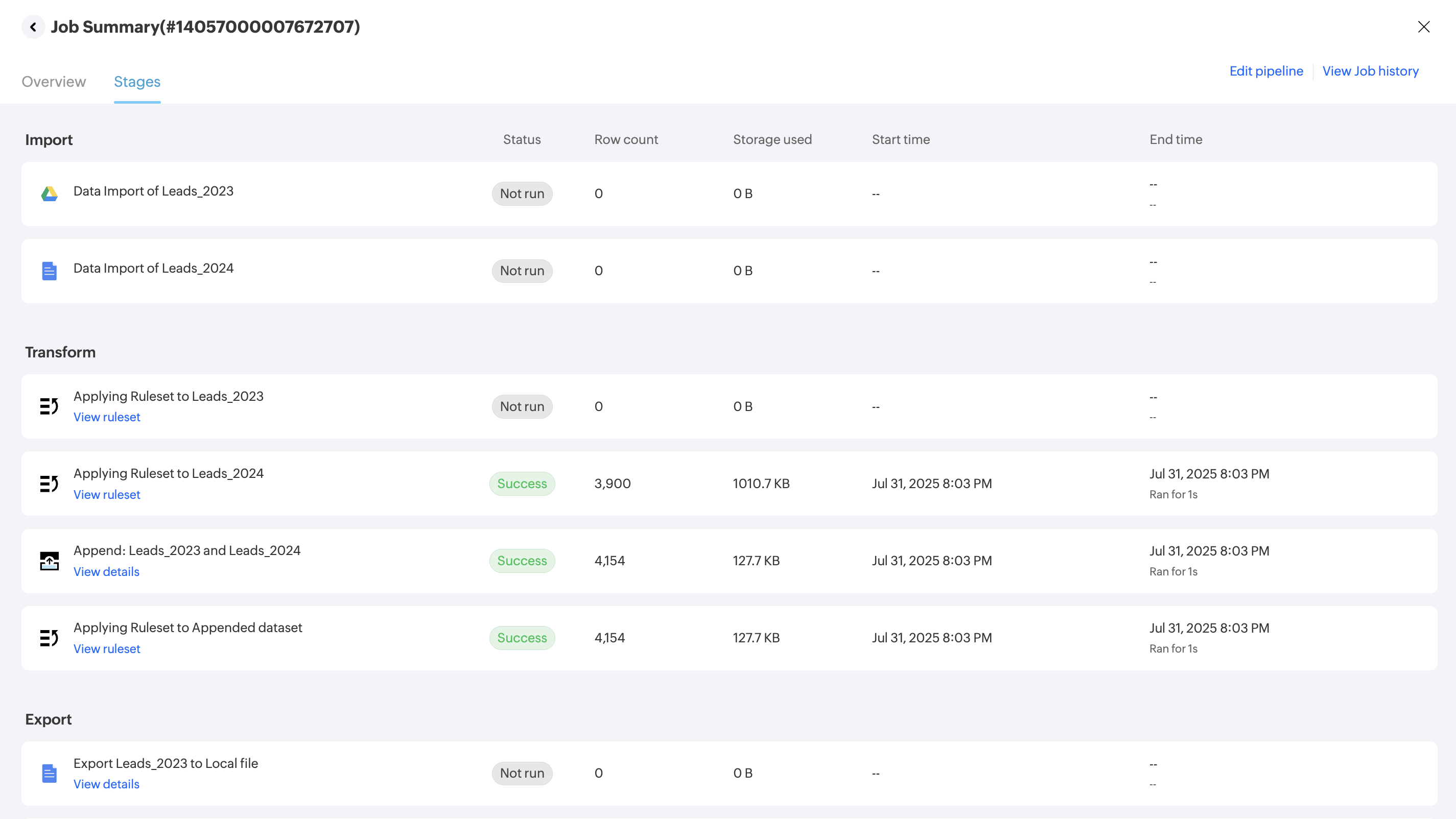
Task: Click the back arrow beside Job Summary
Action: [33, 27]
